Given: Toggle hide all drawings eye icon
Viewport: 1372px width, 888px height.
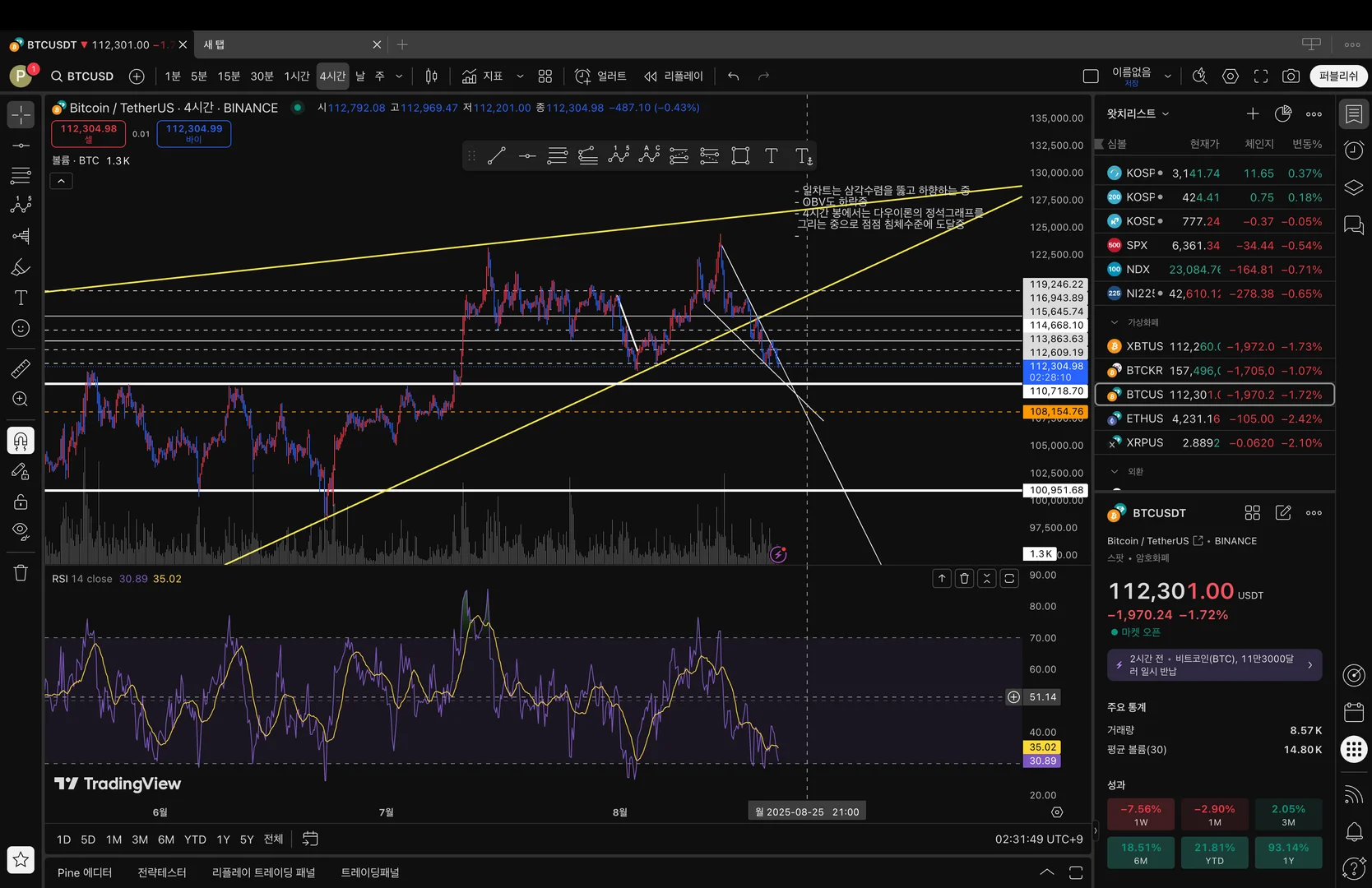Looking at the screenshot, I should (21, 530).
